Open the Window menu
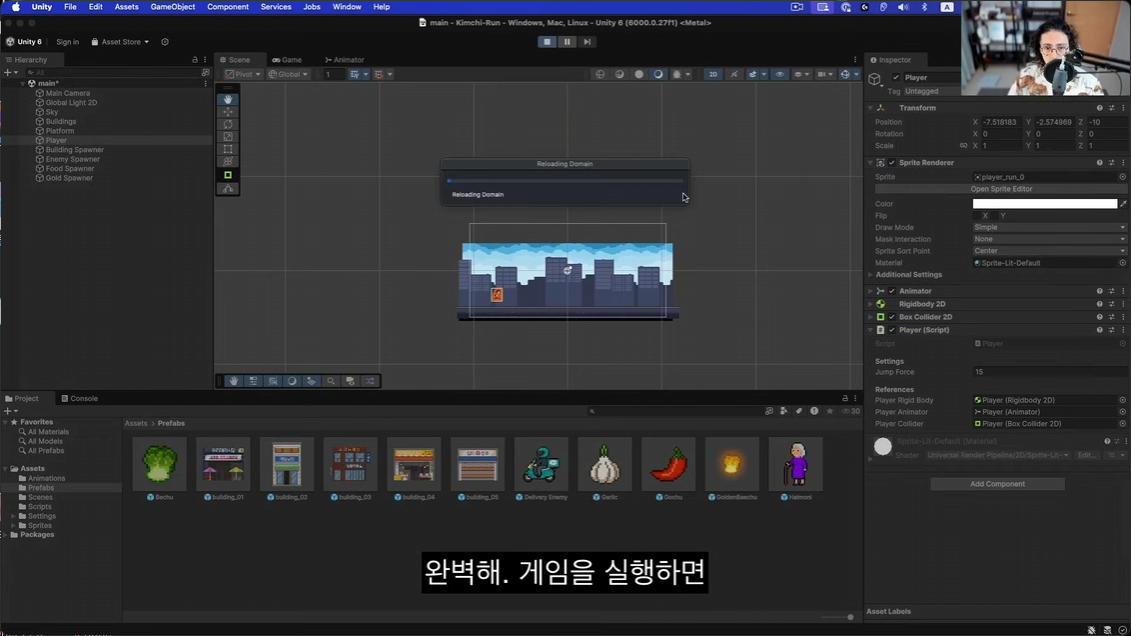1131x636 pixels. [x=346, y=6]
